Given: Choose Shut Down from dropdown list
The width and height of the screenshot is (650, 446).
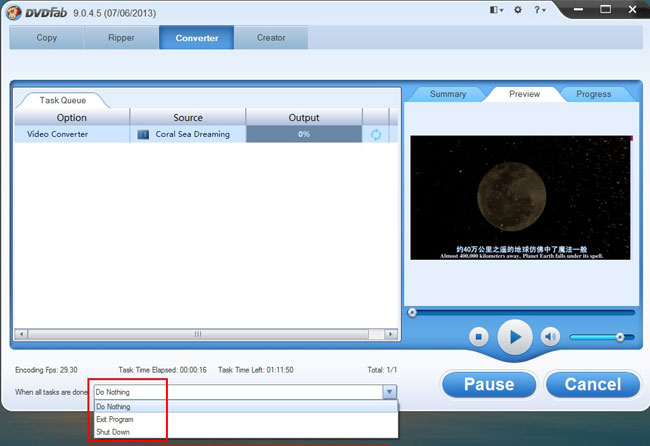Looking at the screenshot, I should click(x=246, y=432).
